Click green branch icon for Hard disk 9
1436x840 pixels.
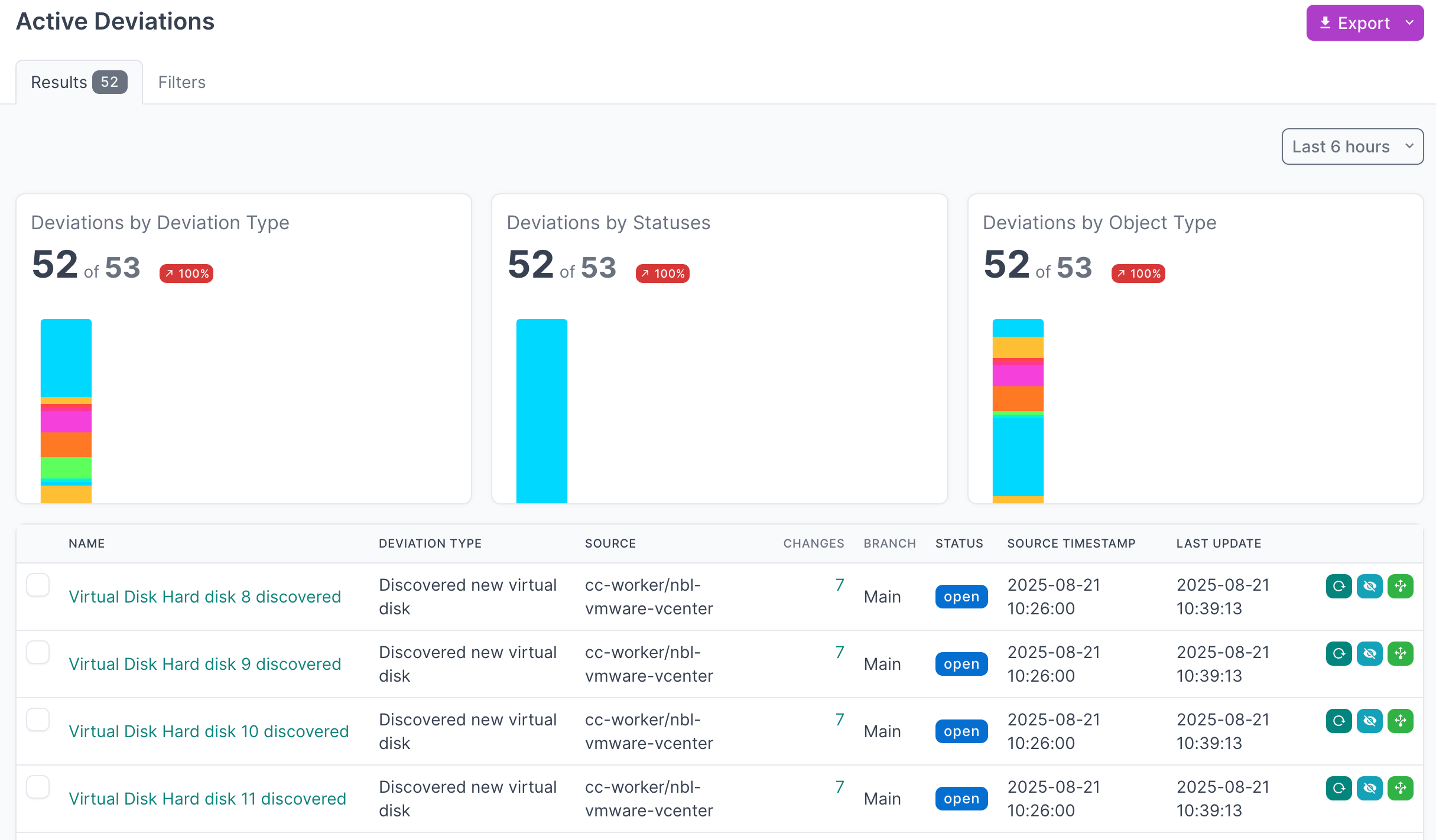[1400, 653]
